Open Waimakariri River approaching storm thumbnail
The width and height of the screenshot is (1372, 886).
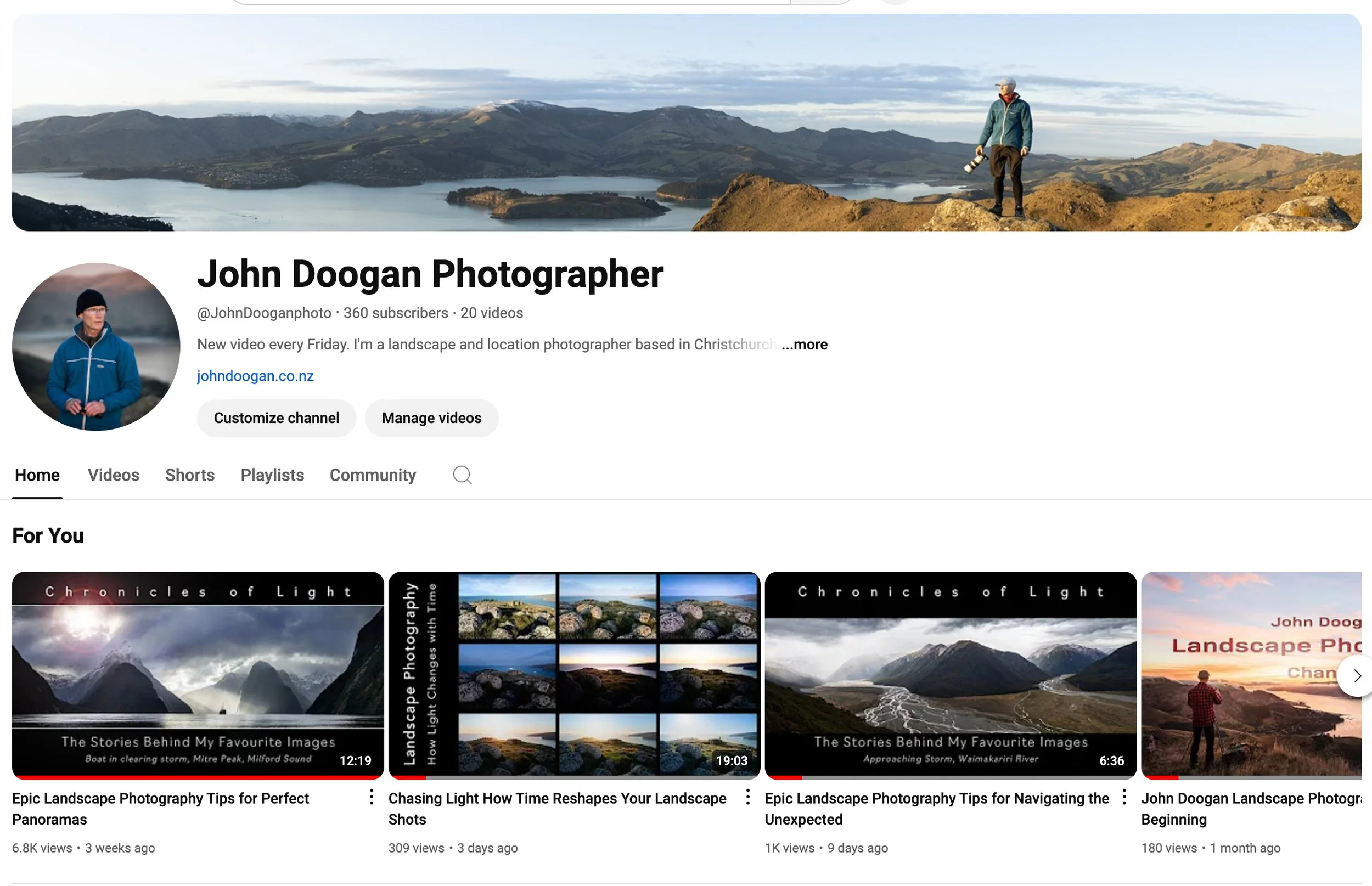pos(950,673)
